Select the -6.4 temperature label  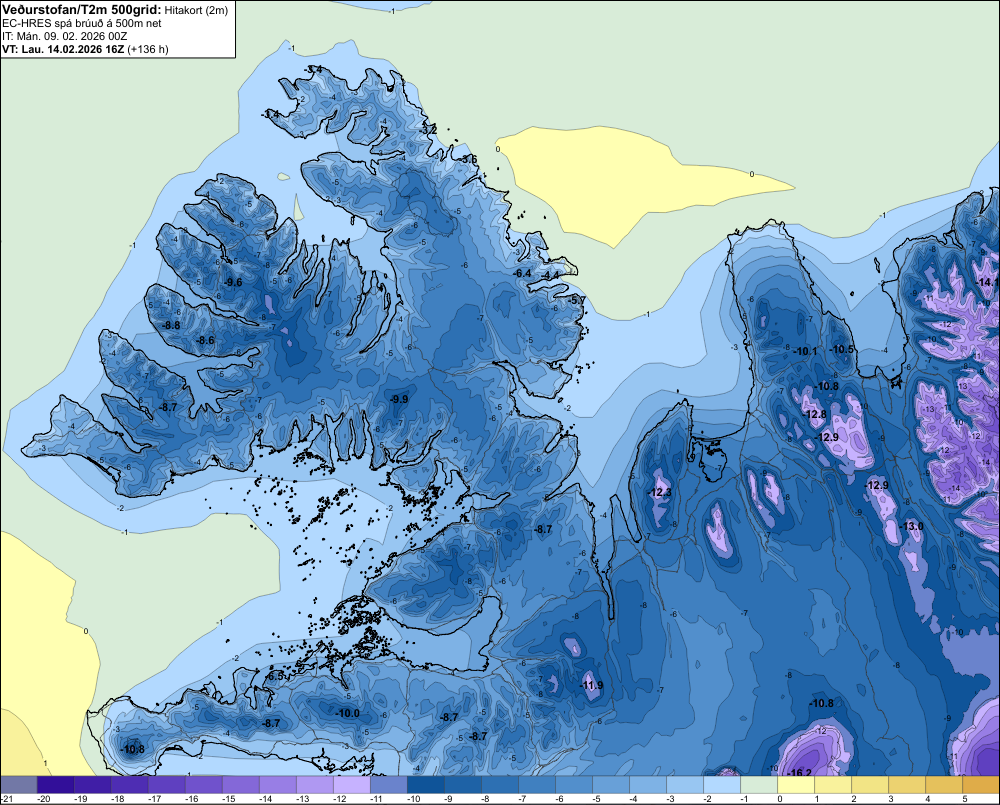coord(523,273)
